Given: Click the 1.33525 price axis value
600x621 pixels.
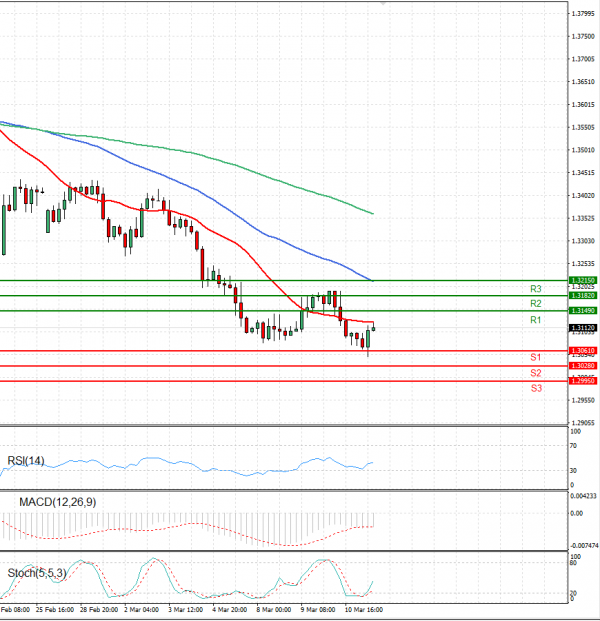Looking at the screenshot, I should coord(583,218).
